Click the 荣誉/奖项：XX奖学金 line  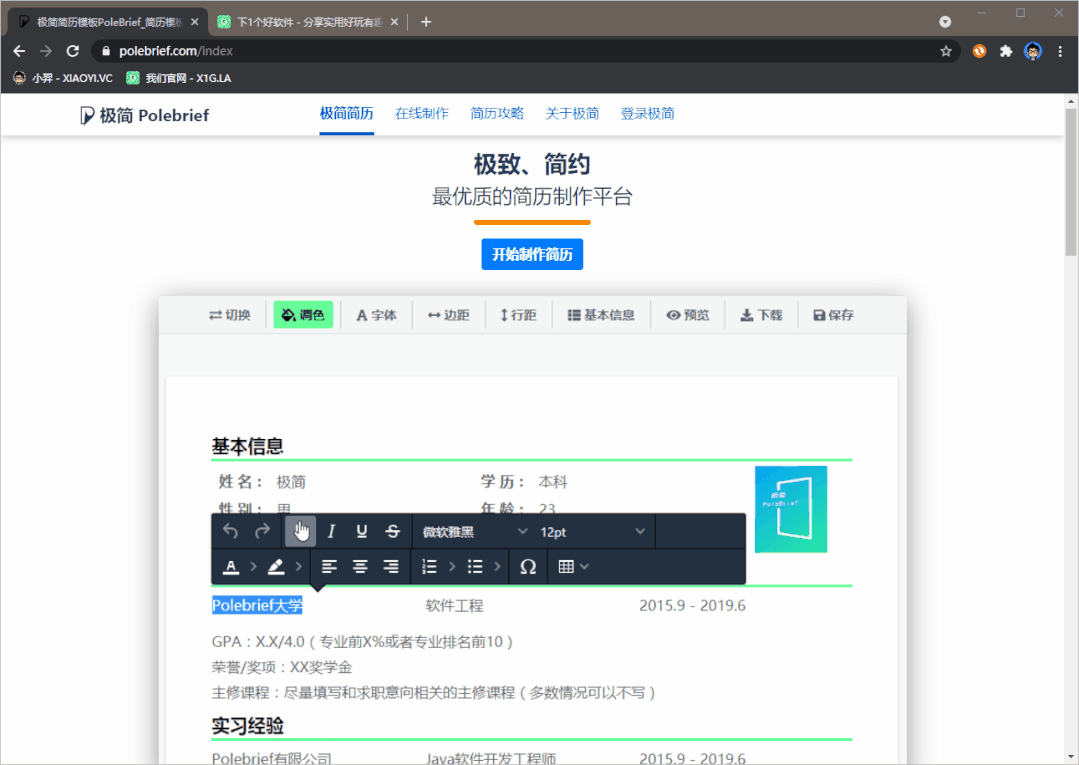[x=282, y=667]
